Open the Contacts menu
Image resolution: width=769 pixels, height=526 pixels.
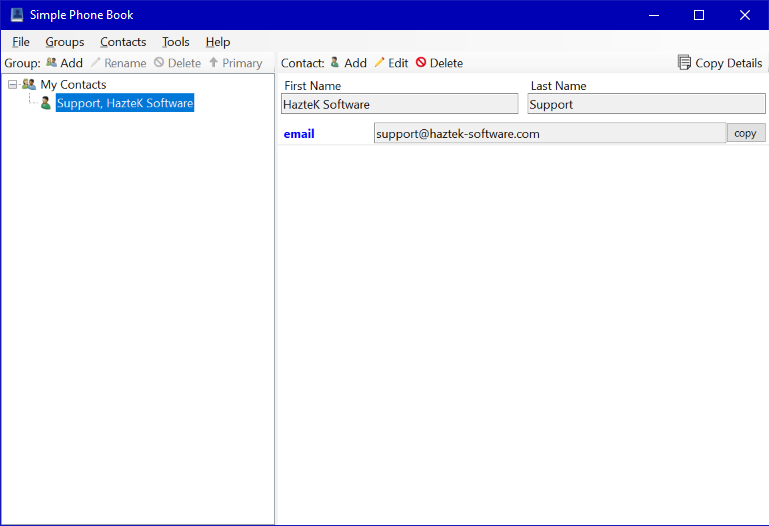click(123, 42)
